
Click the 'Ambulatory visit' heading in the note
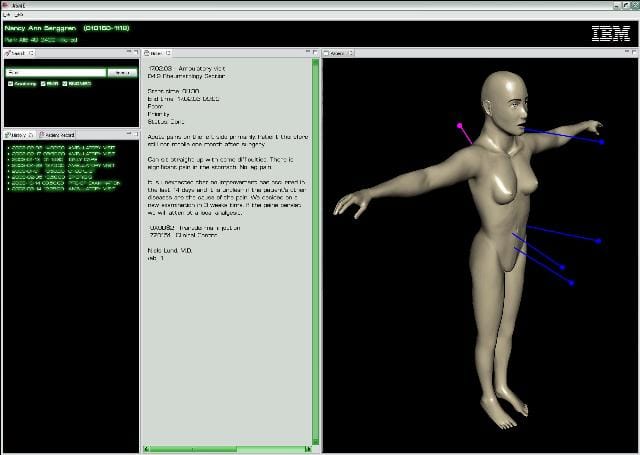[x=202, y=69]
